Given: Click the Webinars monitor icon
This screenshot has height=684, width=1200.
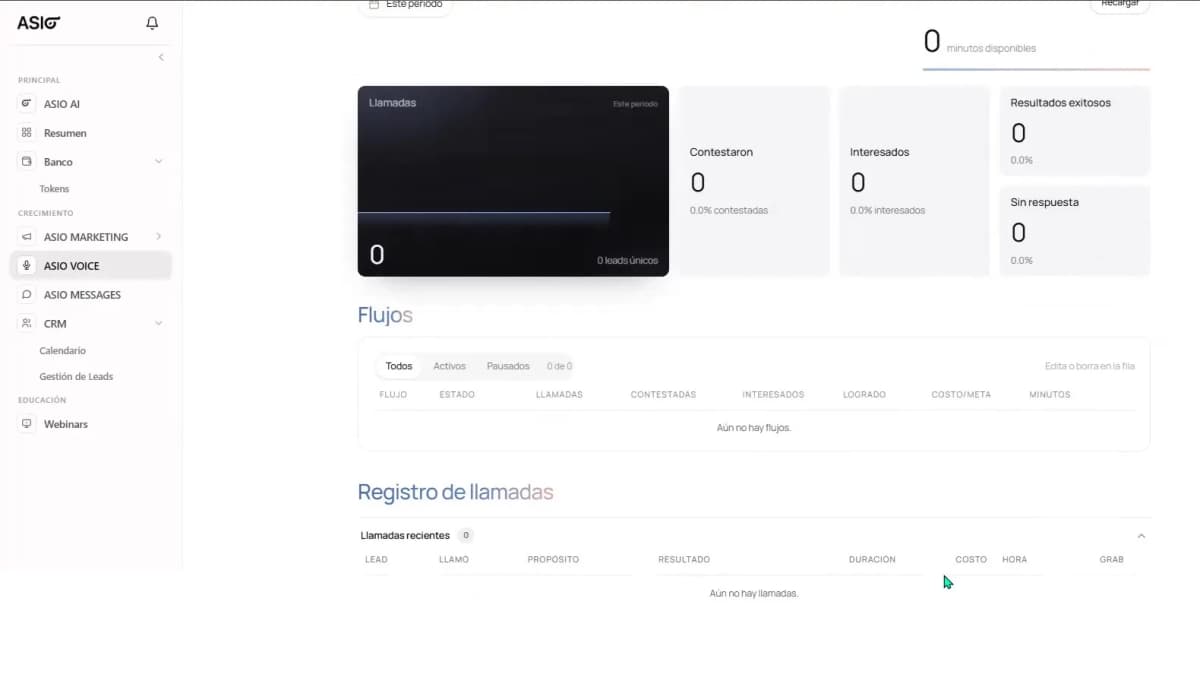Looking at the screenshot, I should [x=27, y=424].
